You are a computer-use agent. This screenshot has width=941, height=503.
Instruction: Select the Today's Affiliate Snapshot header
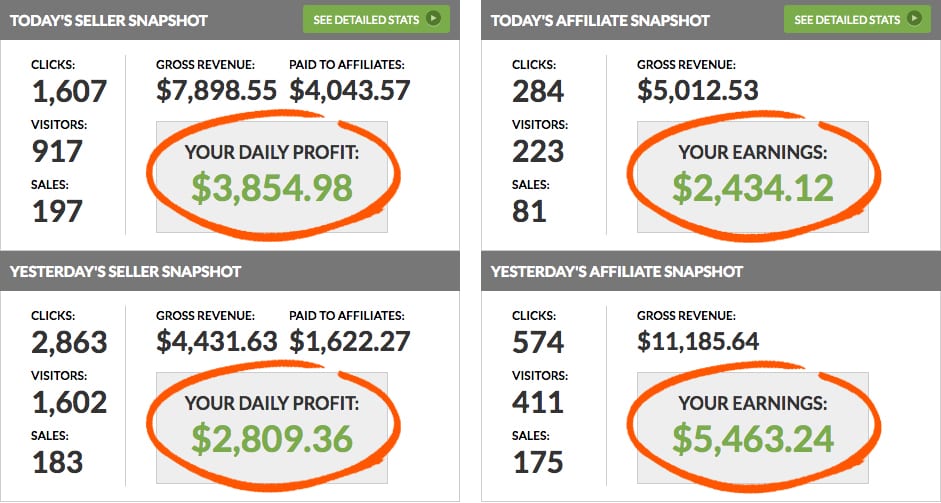(600, 20)
